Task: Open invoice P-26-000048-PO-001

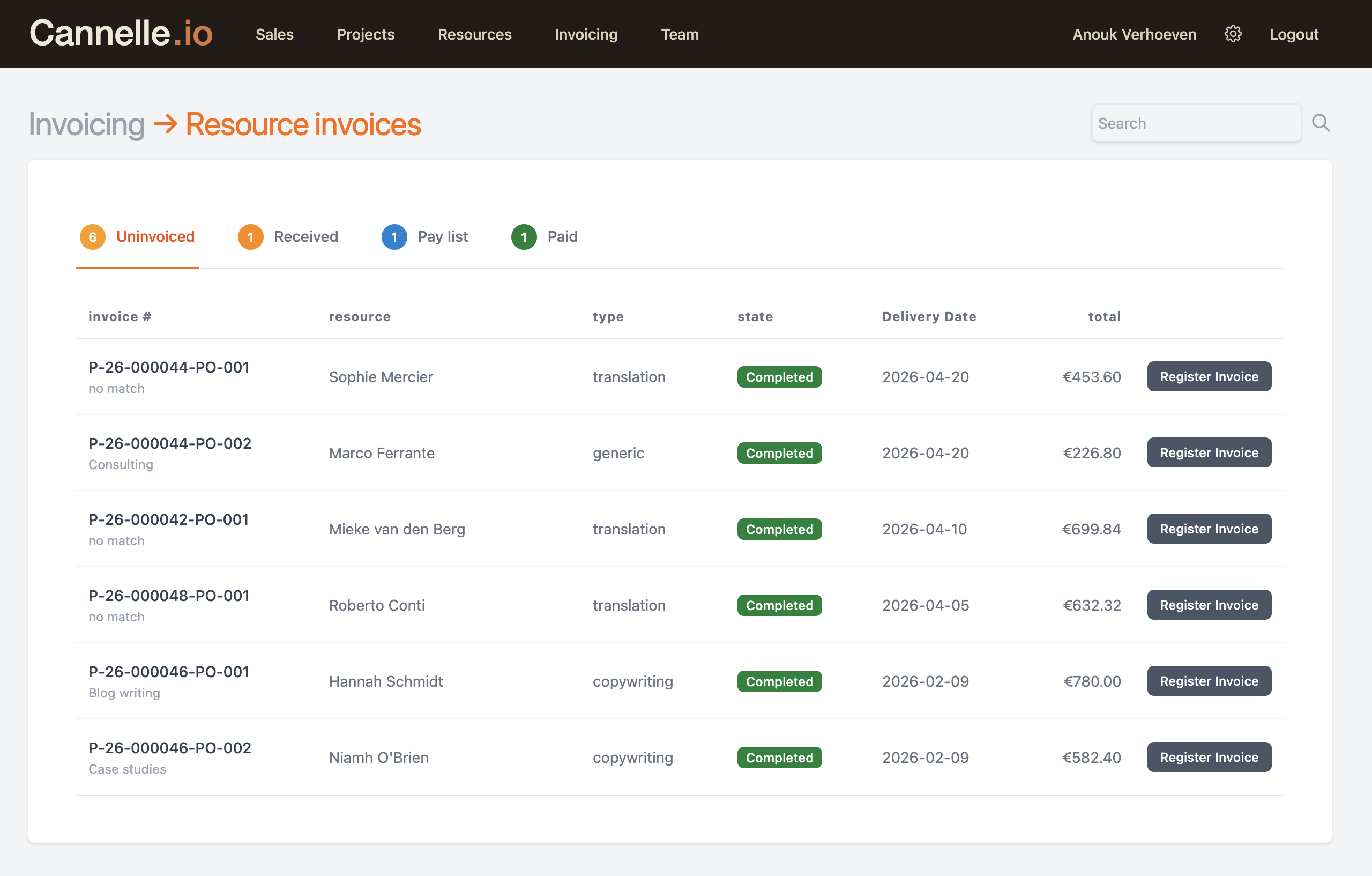Action: [169, 596]
